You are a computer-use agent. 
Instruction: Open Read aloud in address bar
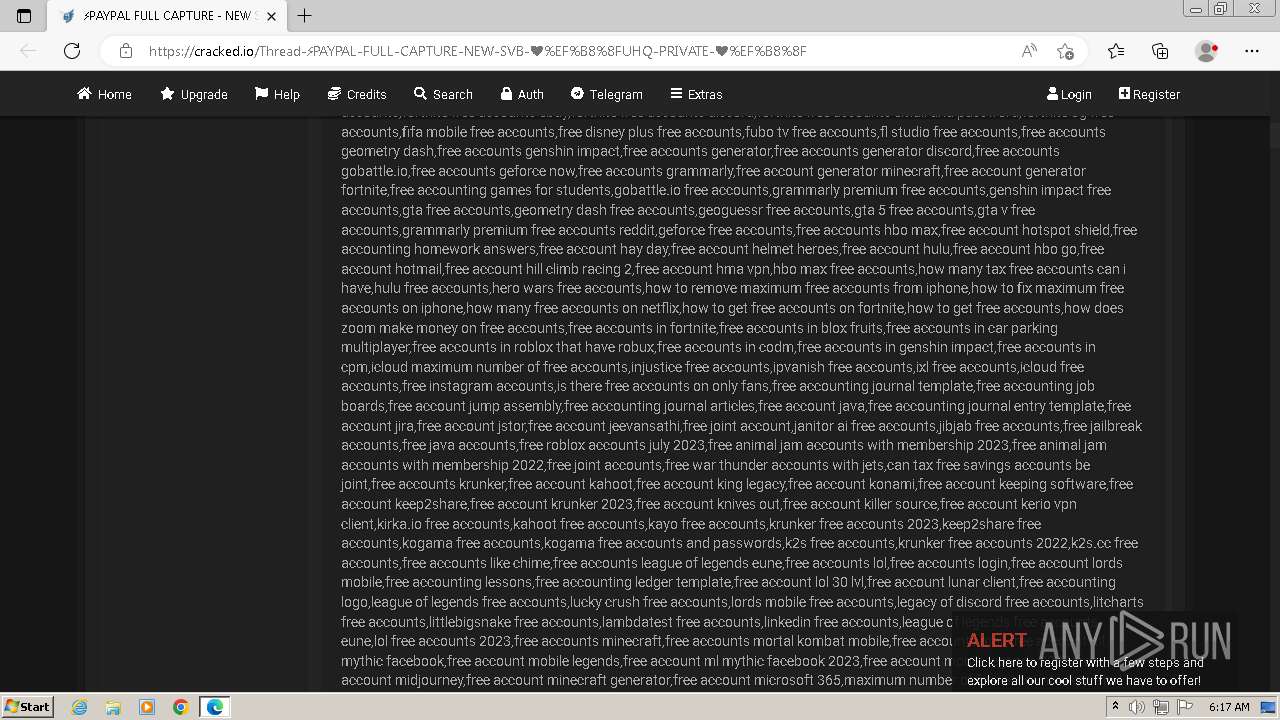1029,51
